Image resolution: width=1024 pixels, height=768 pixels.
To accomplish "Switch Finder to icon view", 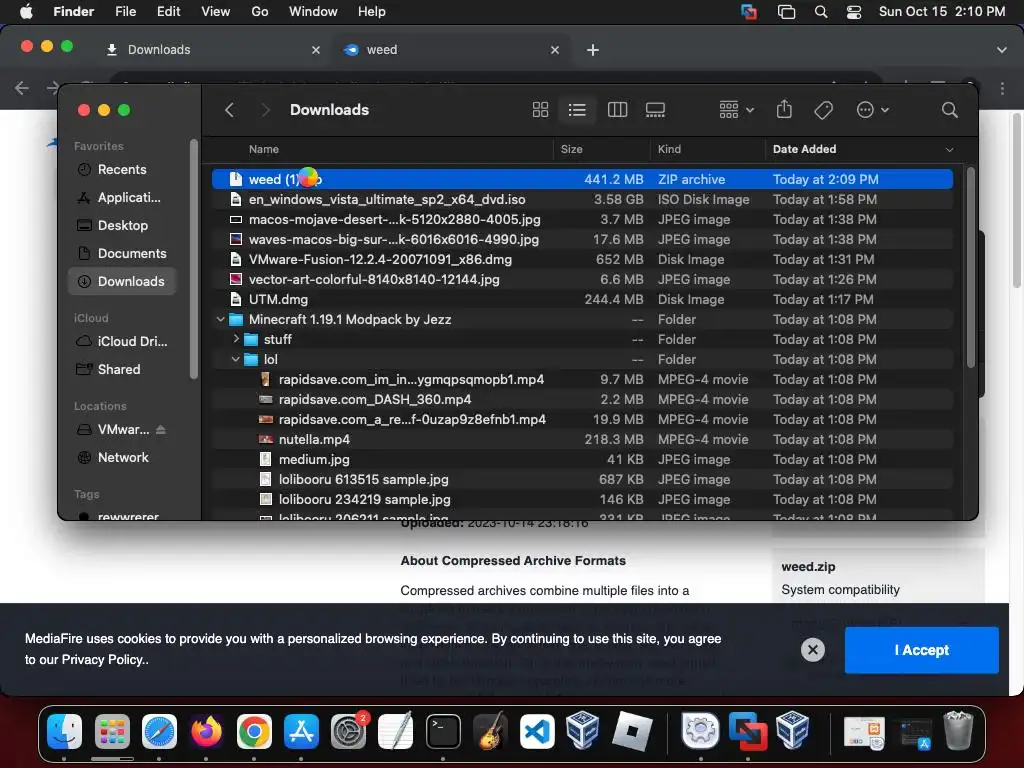I will click(x=540, y=110).
